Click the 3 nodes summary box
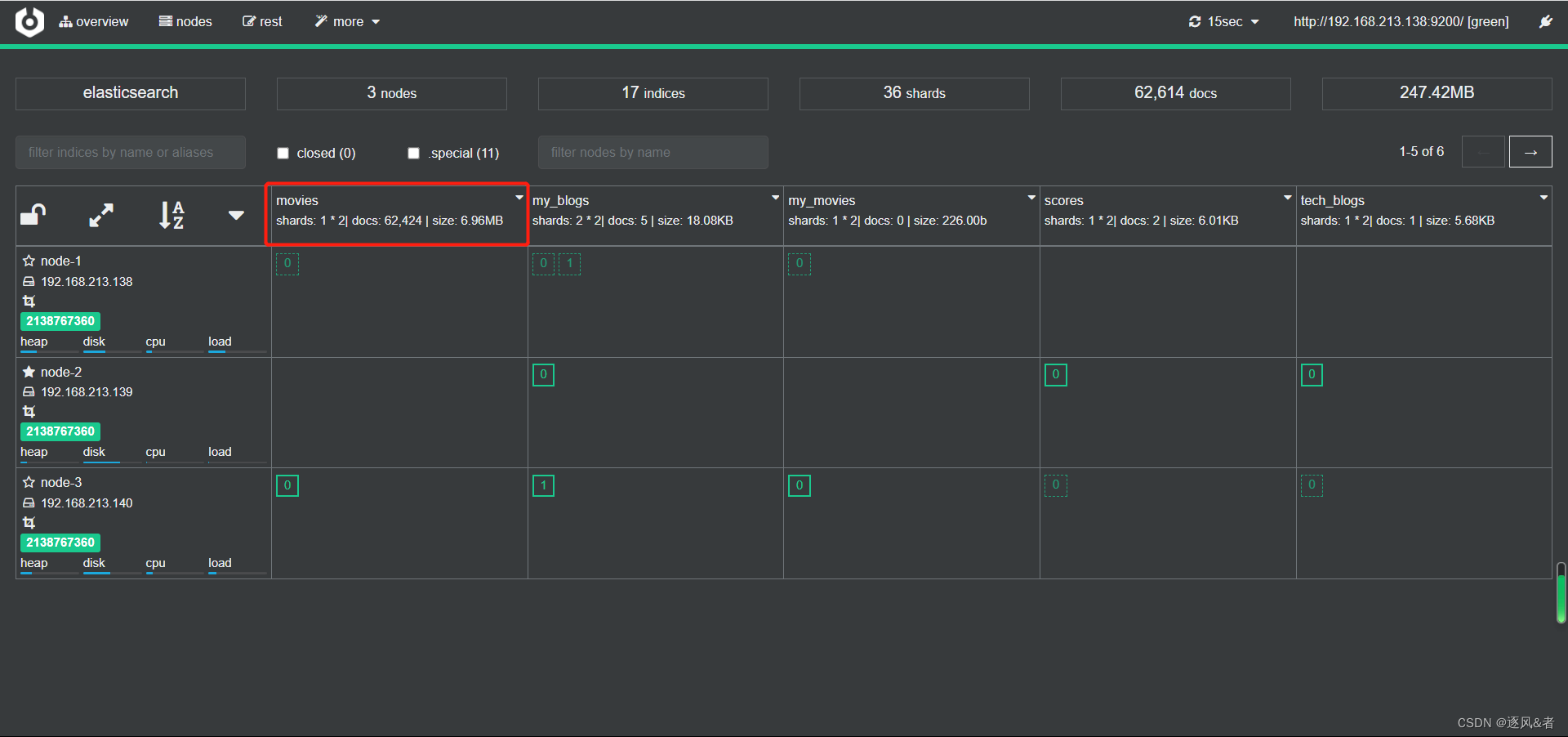This screenshot has width=1568, height=737. coord(392,93)
